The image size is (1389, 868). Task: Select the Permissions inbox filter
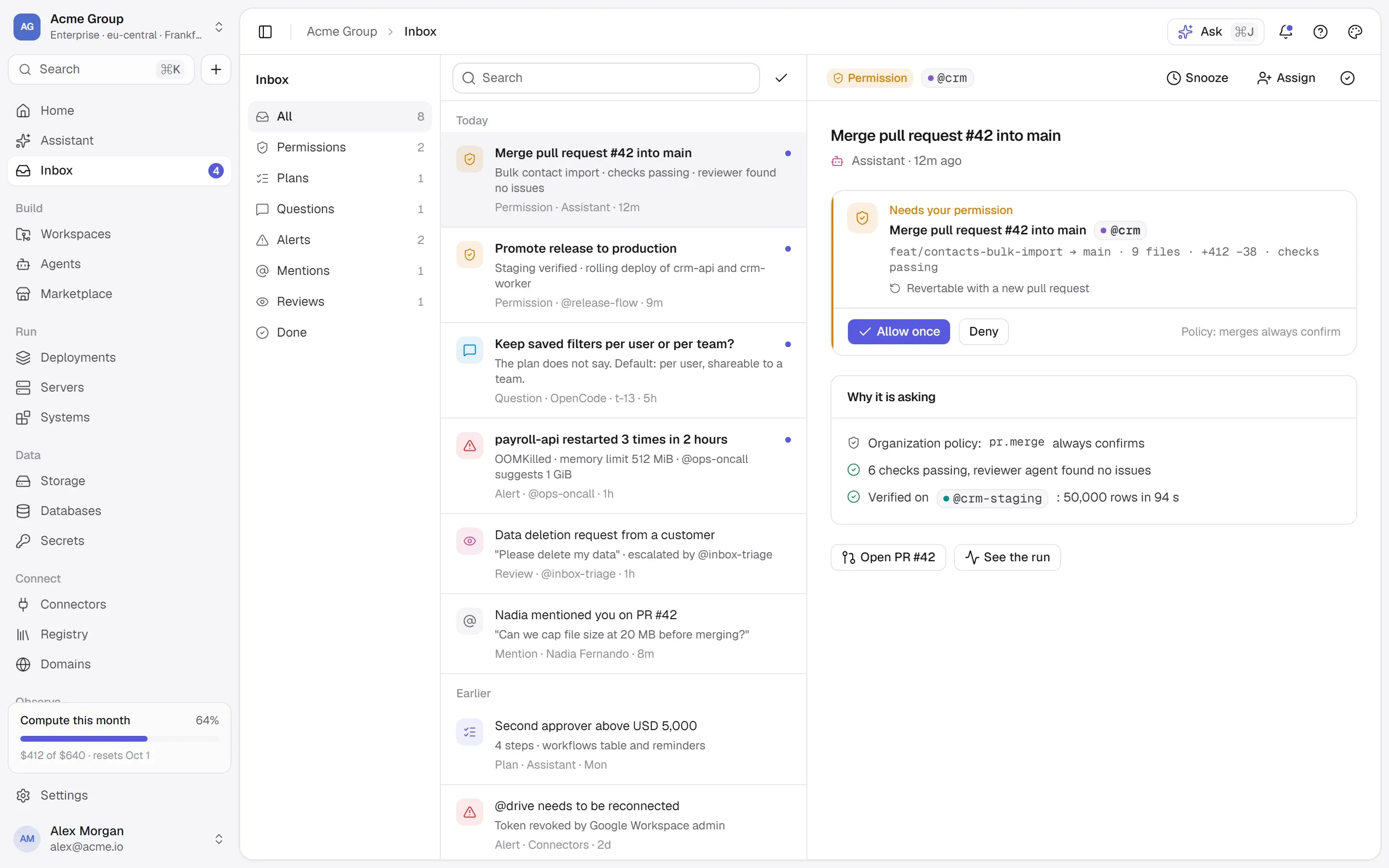click(340, 148)
